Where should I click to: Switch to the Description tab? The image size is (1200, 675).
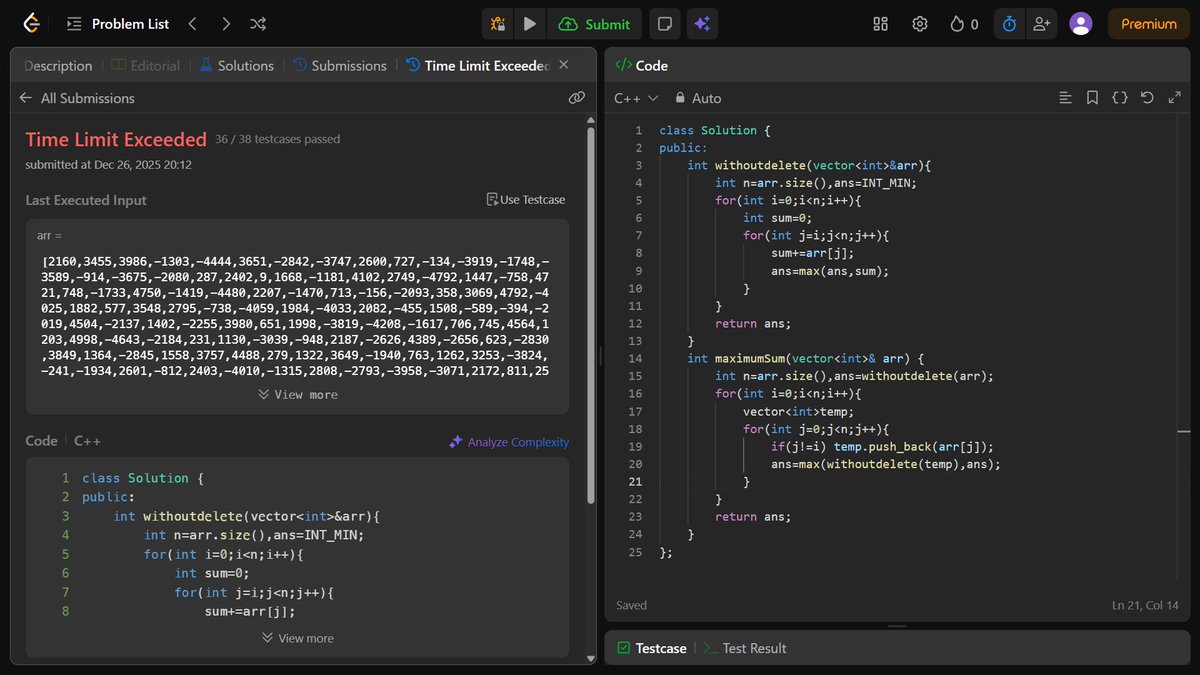[58, 66]
